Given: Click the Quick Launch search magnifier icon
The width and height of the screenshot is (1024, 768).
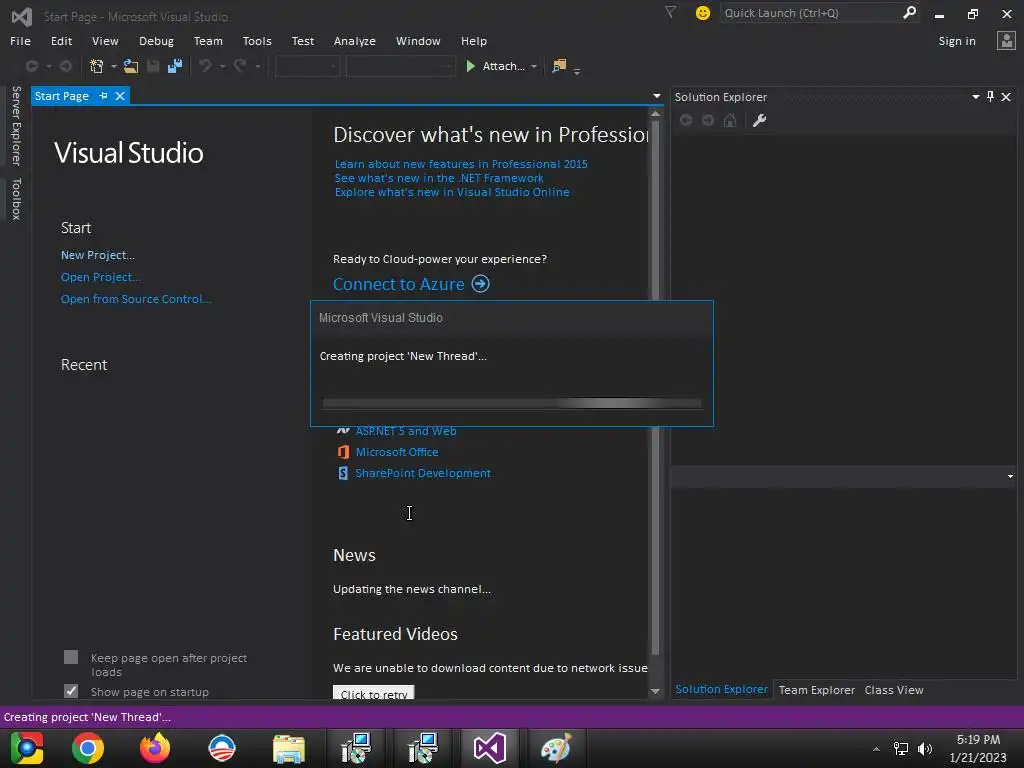Looking at the screenshot, I should [909, 12].
